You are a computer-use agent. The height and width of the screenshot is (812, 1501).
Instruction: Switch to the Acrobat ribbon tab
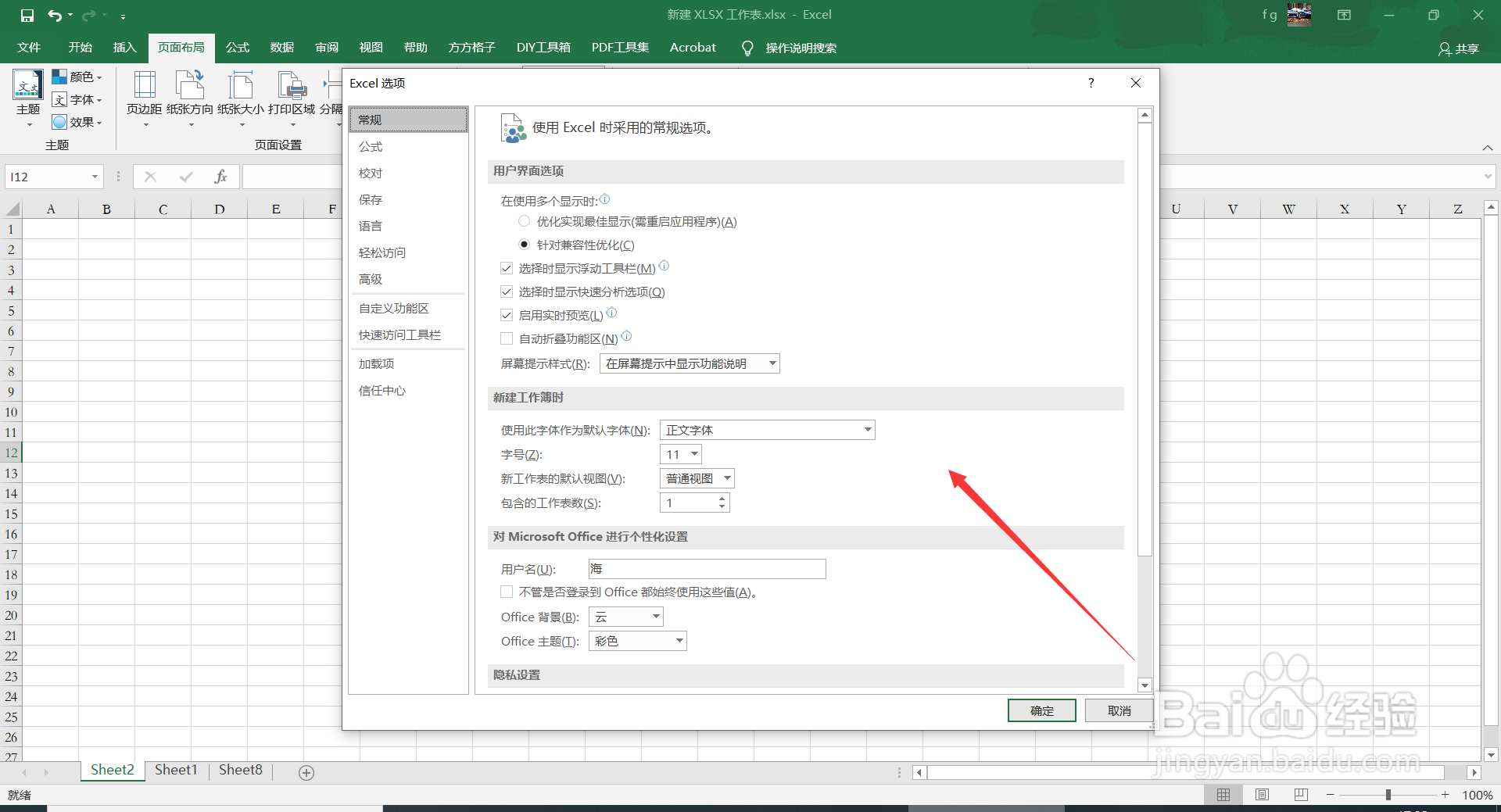693,48
